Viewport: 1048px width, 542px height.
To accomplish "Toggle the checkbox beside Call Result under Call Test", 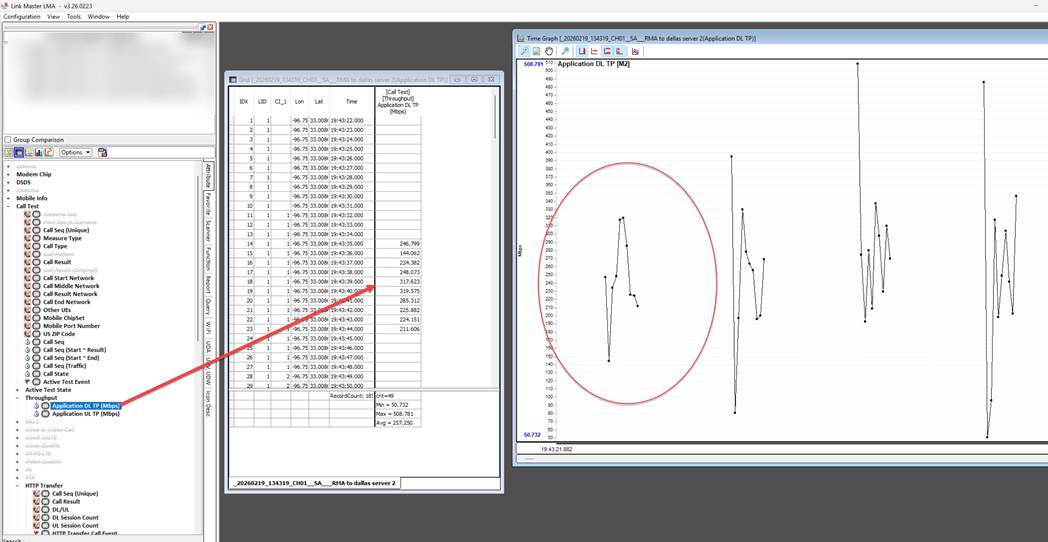I will (x=36, y=262).
